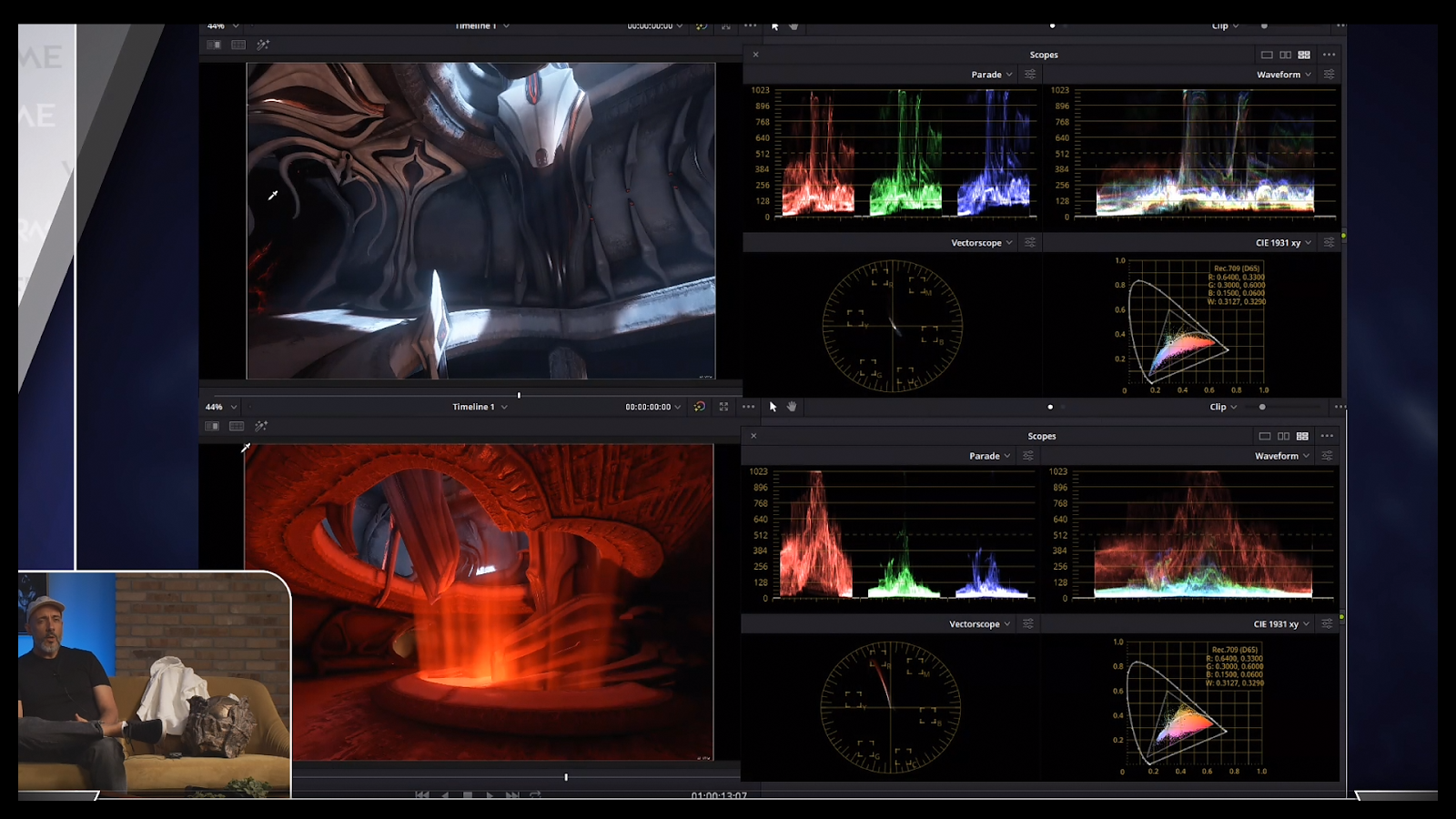
Task: Toggle bypass color grades in lower viewer
Action: 699,407
